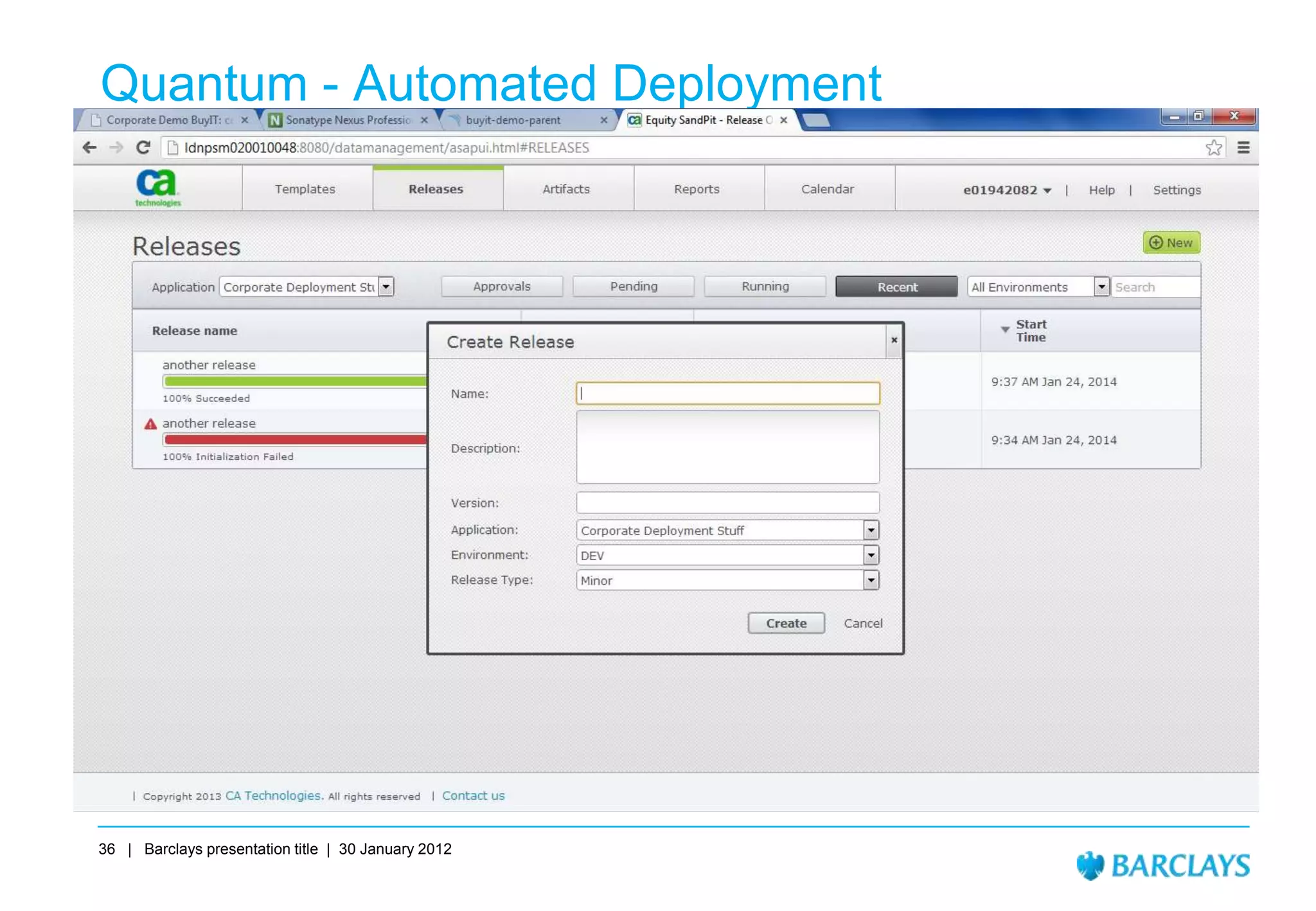Close the Create Release dialog
1316x911 pixels.
tap(894, 340)
